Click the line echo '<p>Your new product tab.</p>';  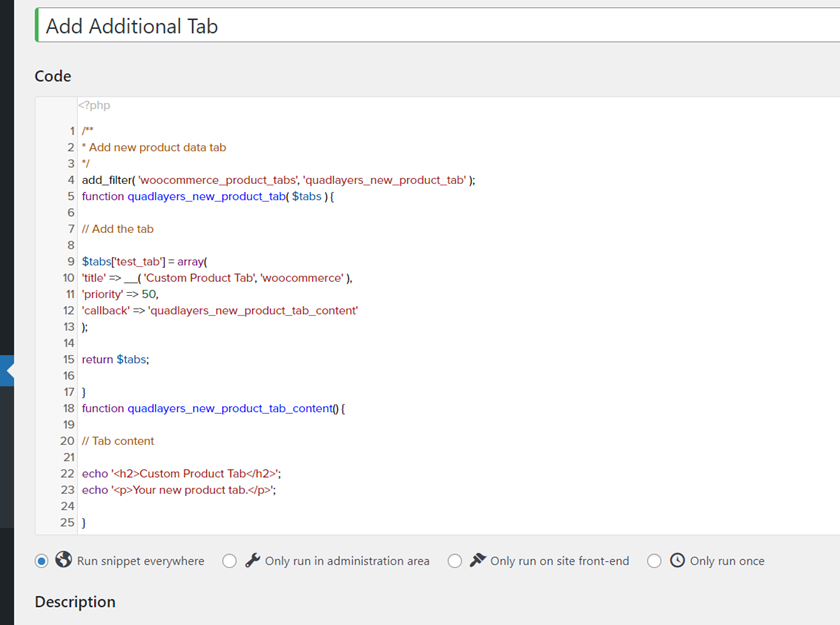(179, 490)
